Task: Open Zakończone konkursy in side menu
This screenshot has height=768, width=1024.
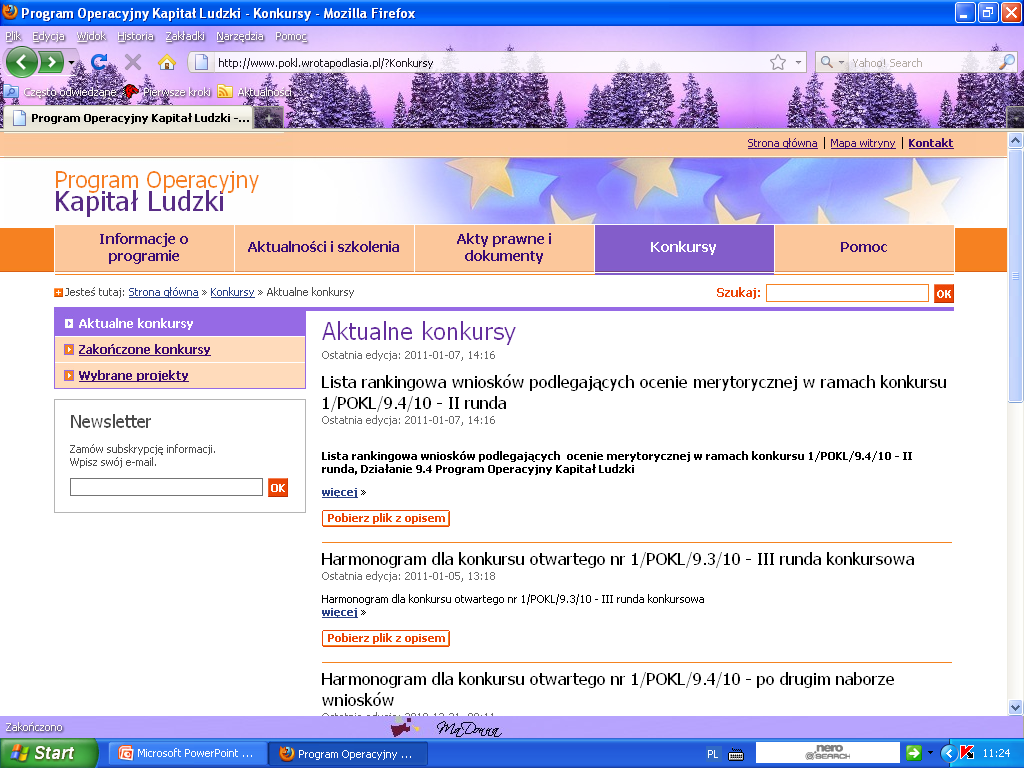Action: click(x=144, y=349)
